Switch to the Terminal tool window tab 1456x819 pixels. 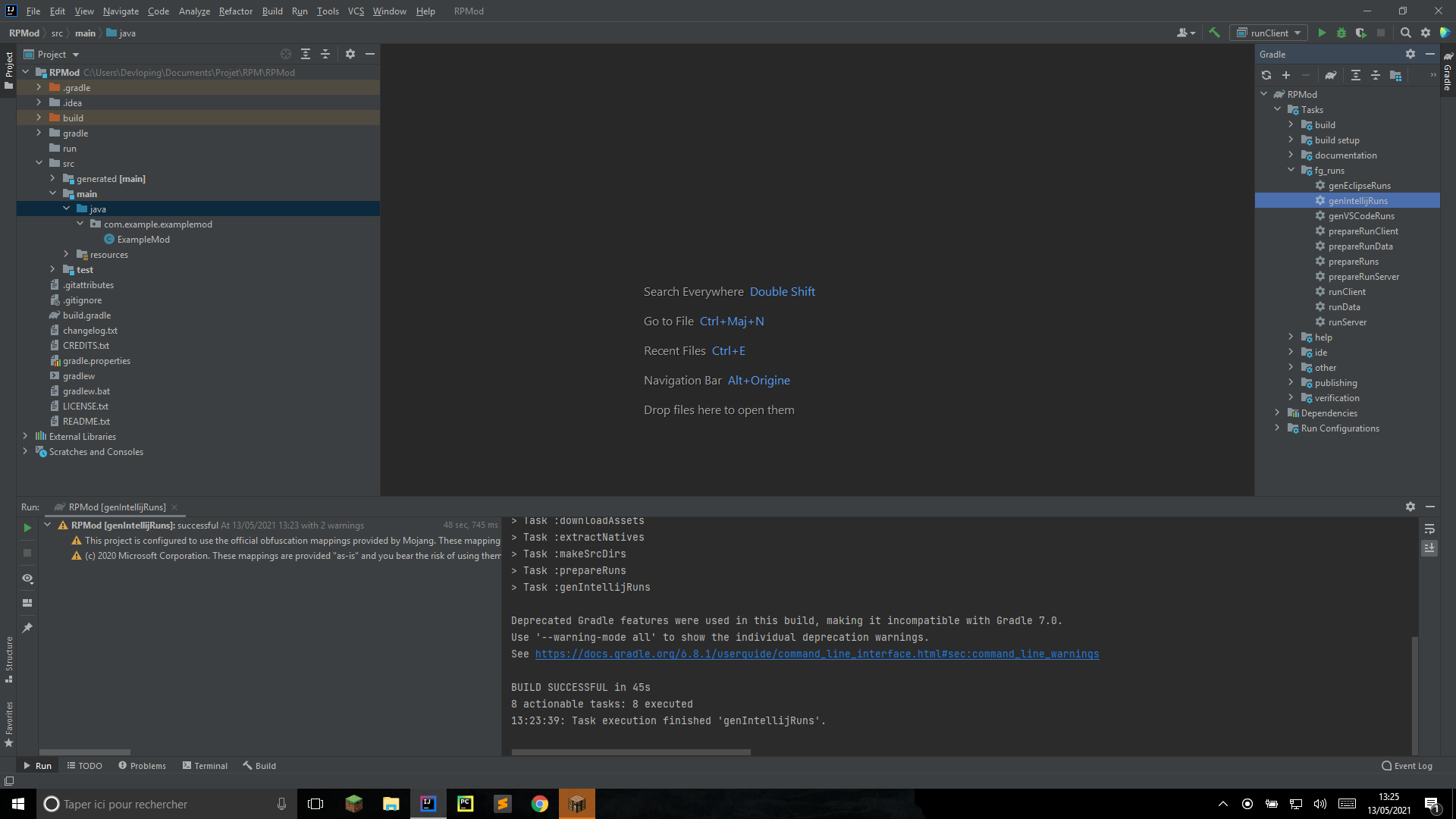[205, 766]
